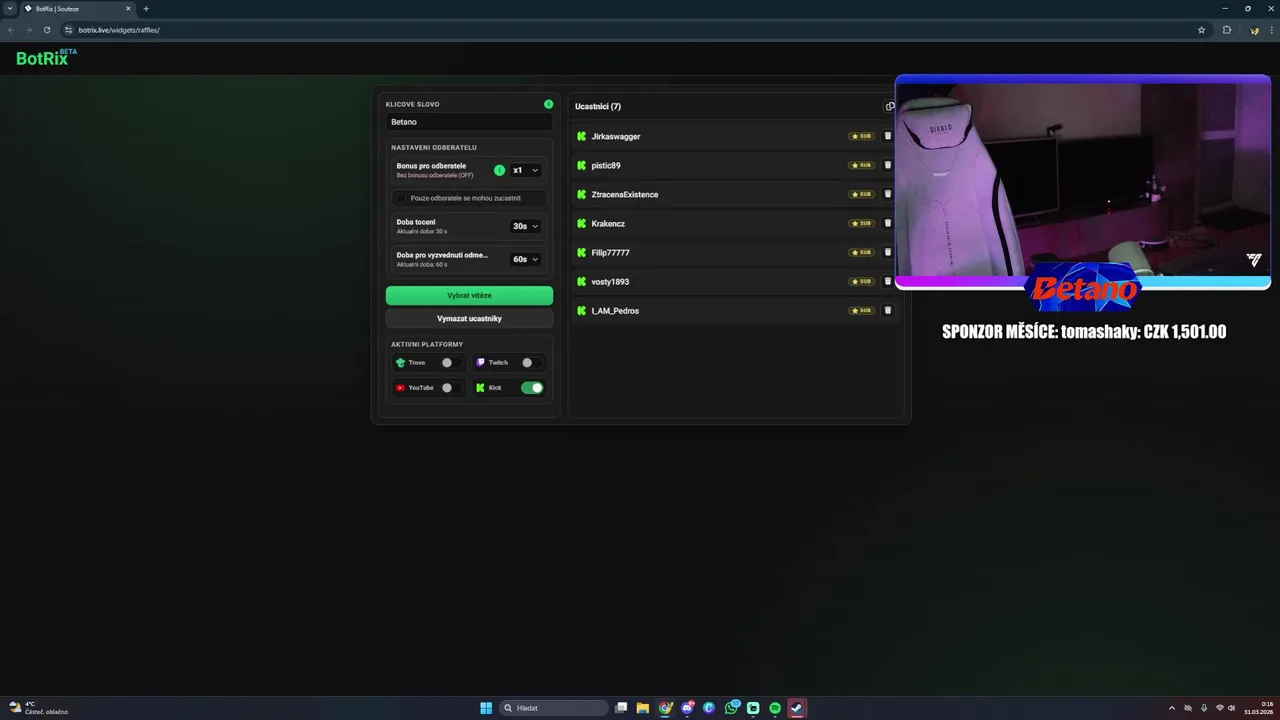Click the Vymazat ucastniky button
This screenshot has width=1280, height=720.
click(x=469, y=318)
